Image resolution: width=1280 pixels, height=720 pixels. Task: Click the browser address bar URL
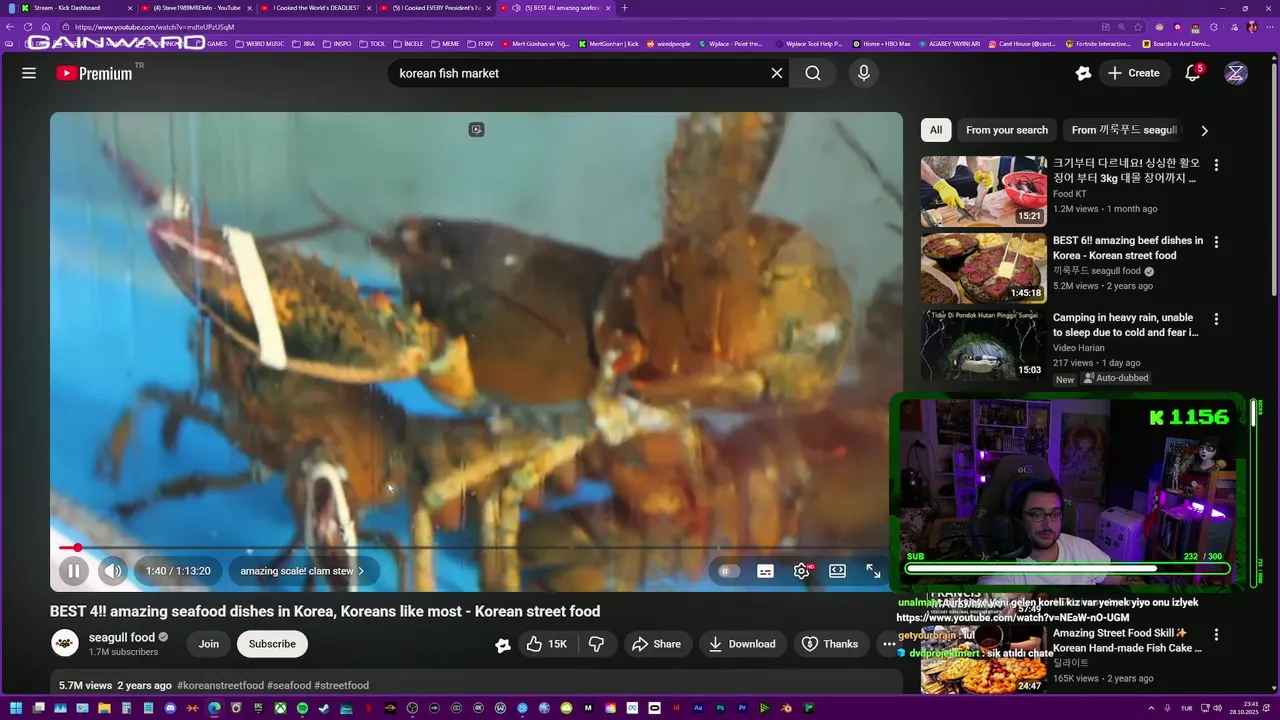[x=154, y=27]
